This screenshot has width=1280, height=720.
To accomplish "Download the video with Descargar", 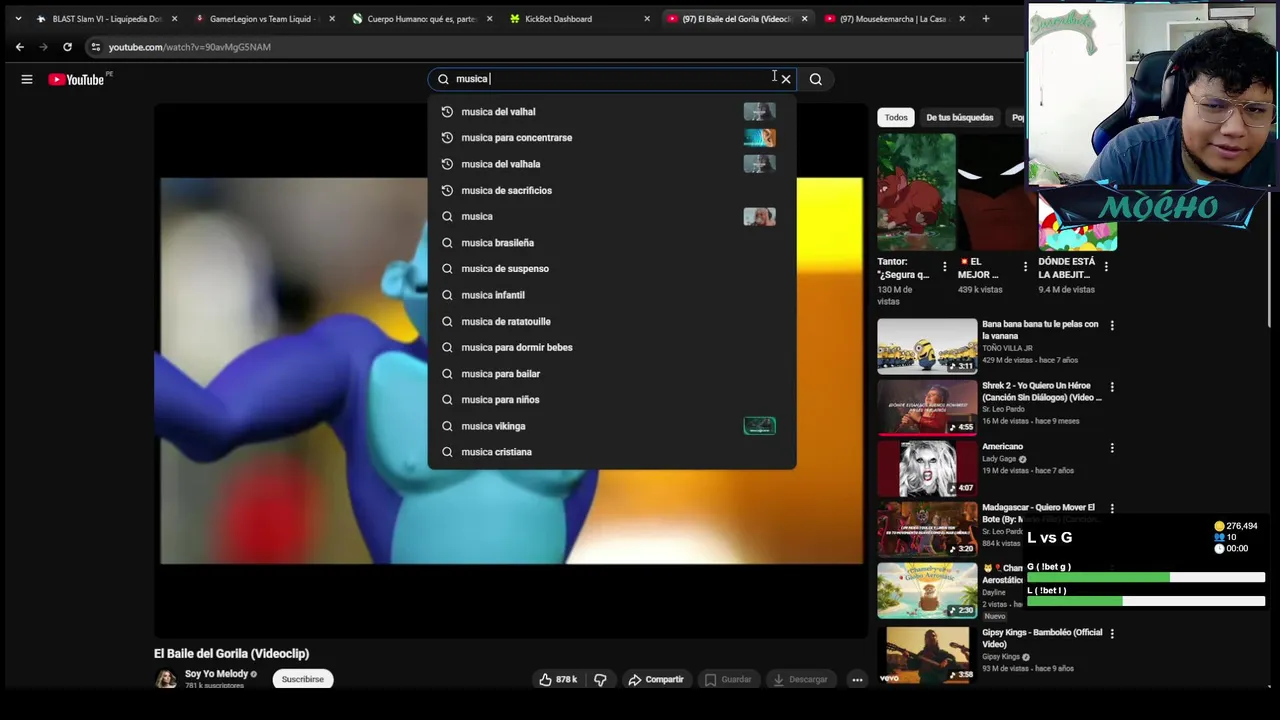I will pos(801,679).
